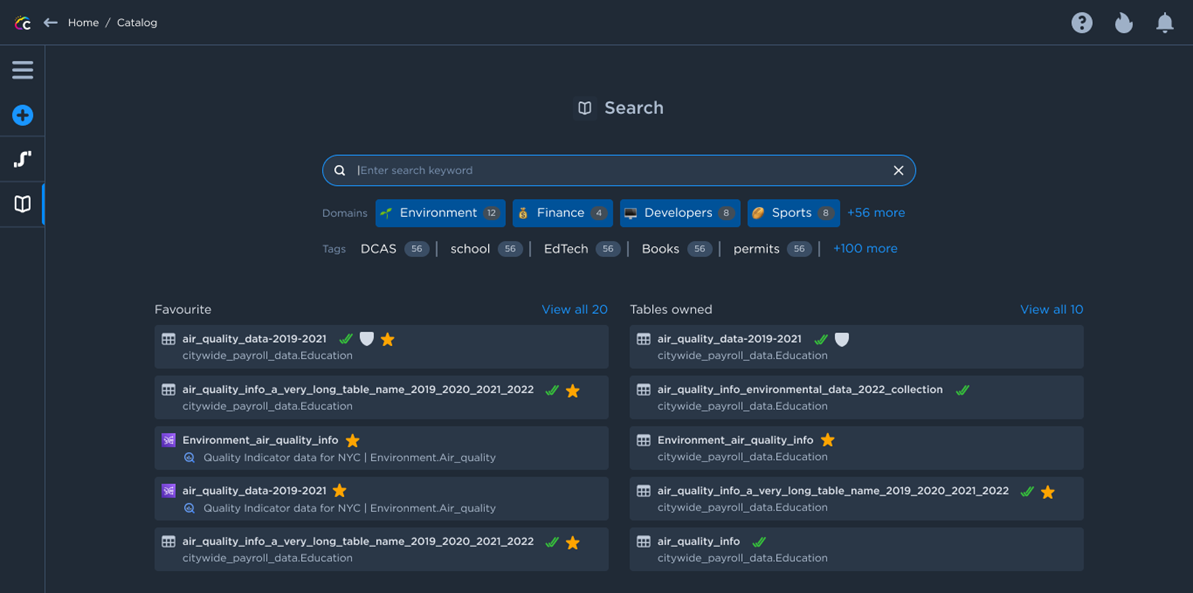Unfavourite star on Environment_air_quality_info in Favourite
The width and height of the screenshot is (1193, 593).
tap(352, 441)
